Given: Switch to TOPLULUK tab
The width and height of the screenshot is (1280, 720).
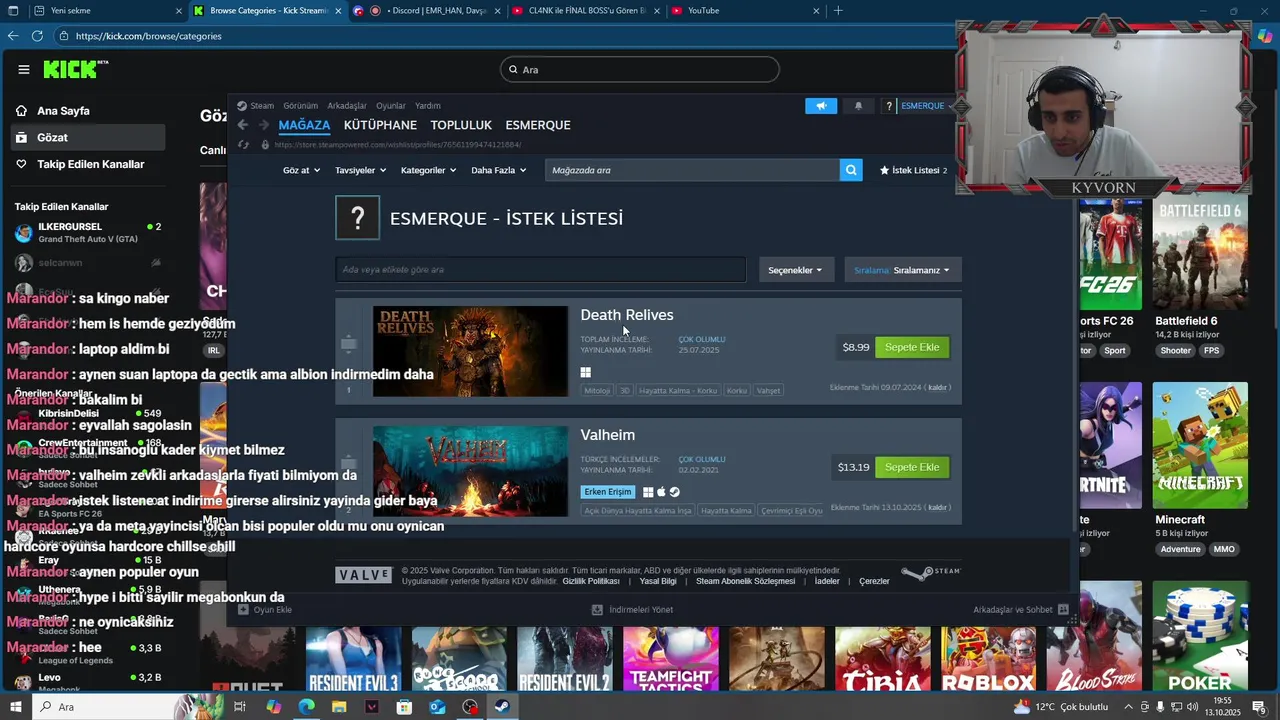Looking at the screenshot, I should [461, 125].
